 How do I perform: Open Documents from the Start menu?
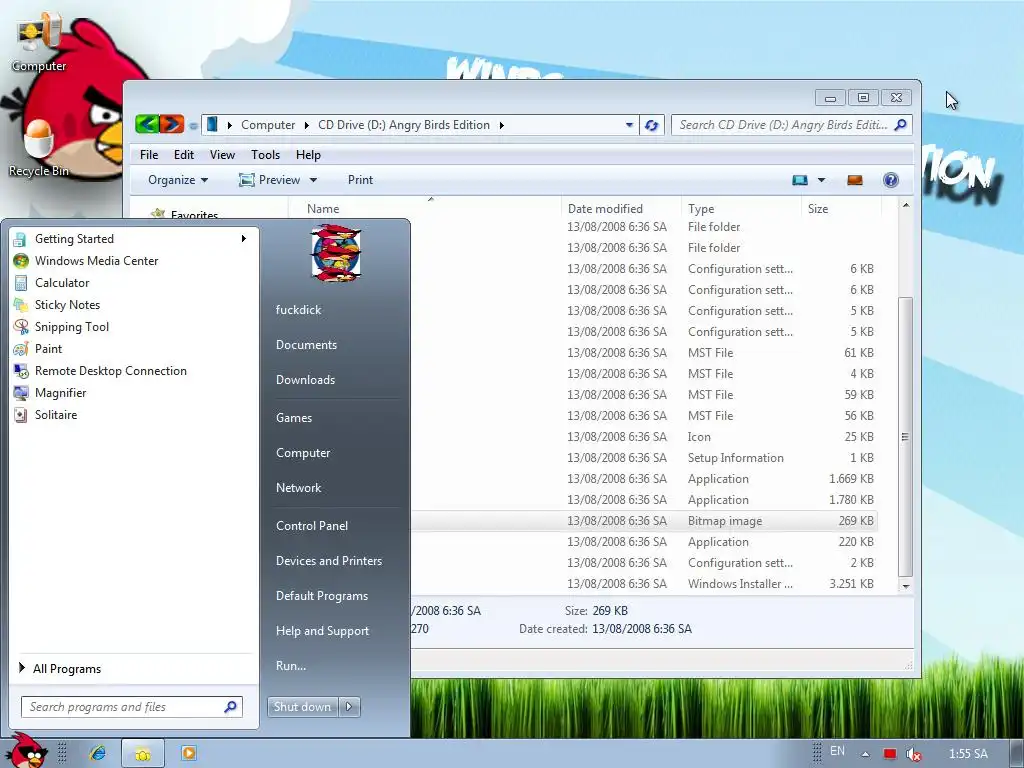(x=306, y=345)
